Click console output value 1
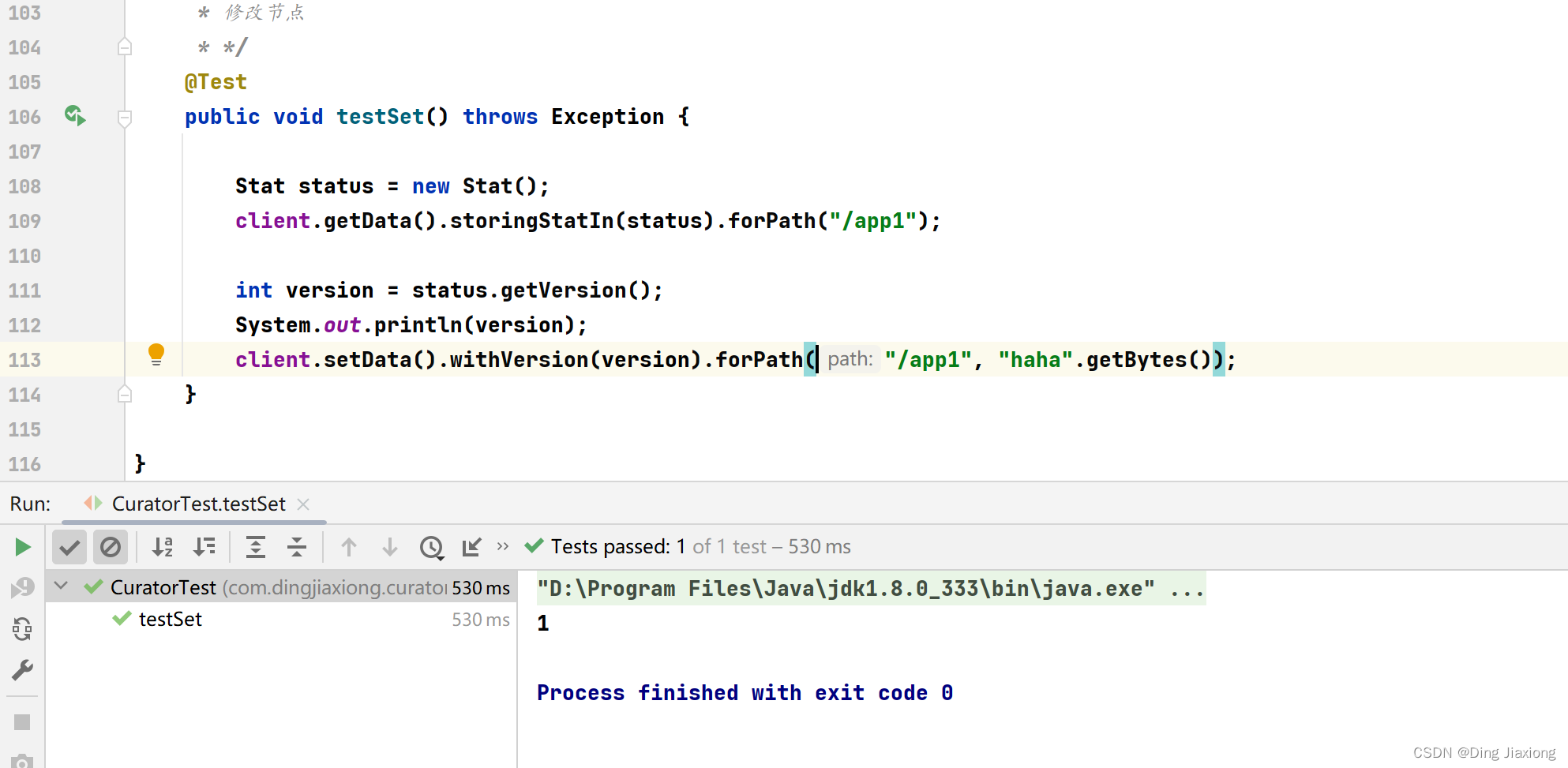Image resolution: width=1568 pixels, height=768 pixels. (x=543, y=624)
